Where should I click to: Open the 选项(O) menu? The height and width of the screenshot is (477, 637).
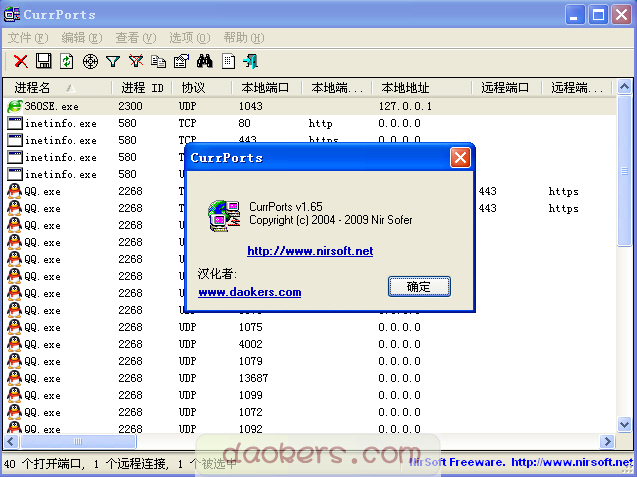[x=190, y=38]
